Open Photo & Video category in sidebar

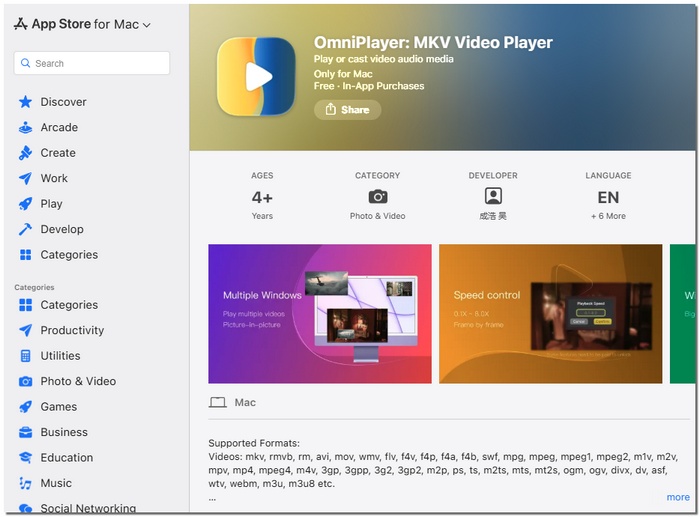click(78, 381)
